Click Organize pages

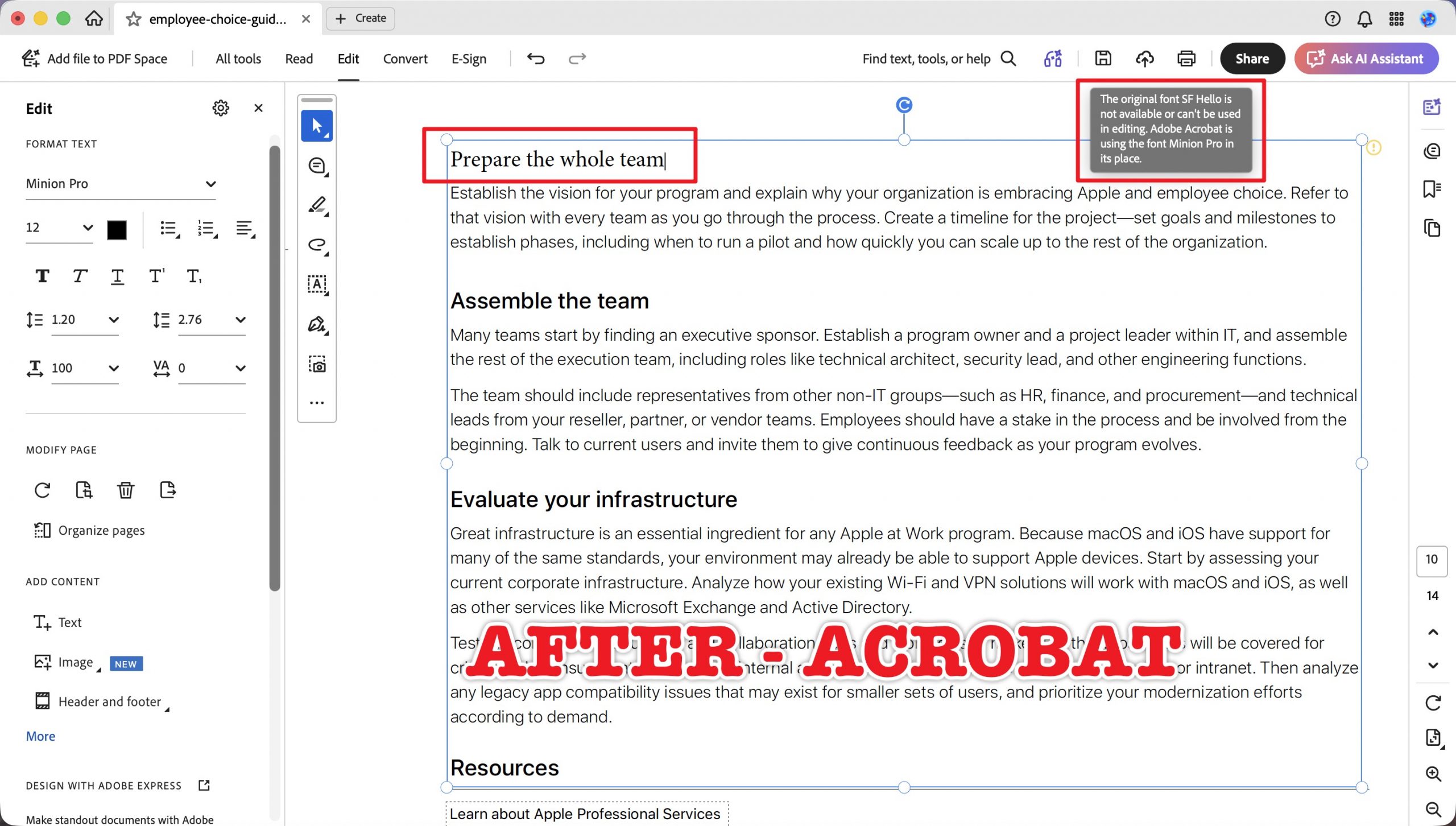(89, 530)
